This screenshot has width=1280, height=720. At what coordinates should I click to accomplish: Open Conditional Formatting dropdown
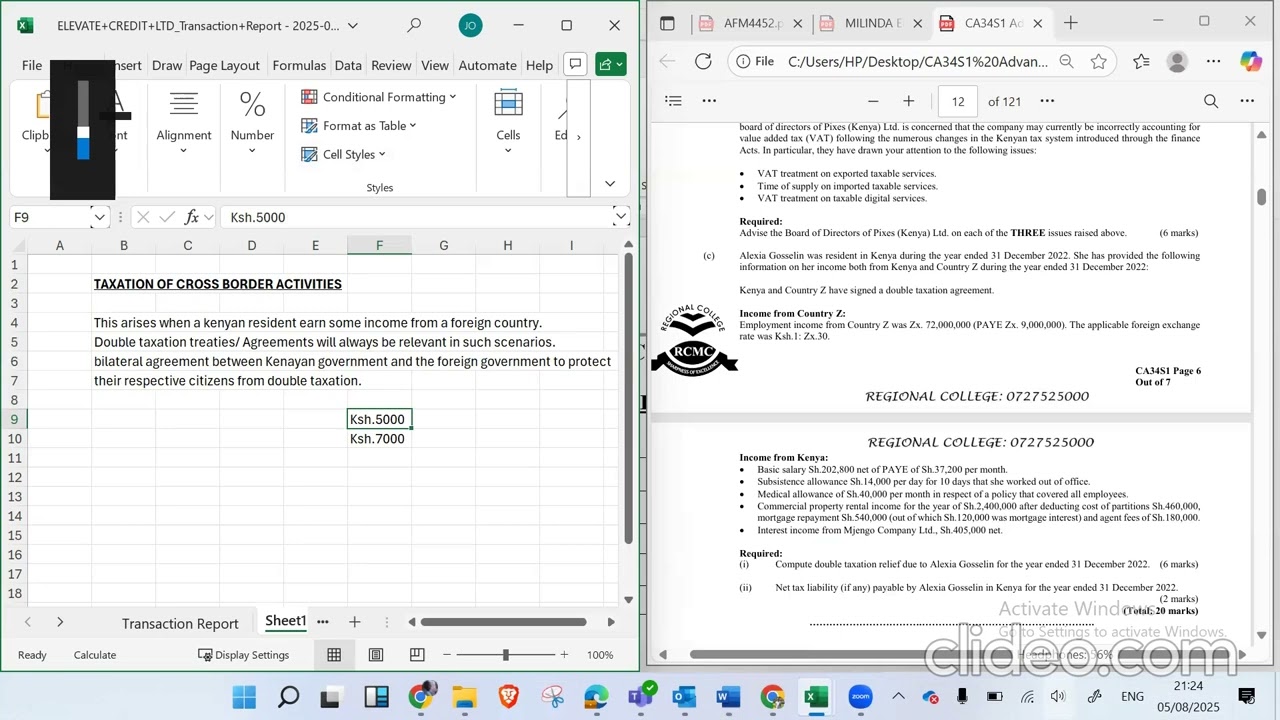coord(379,97)
